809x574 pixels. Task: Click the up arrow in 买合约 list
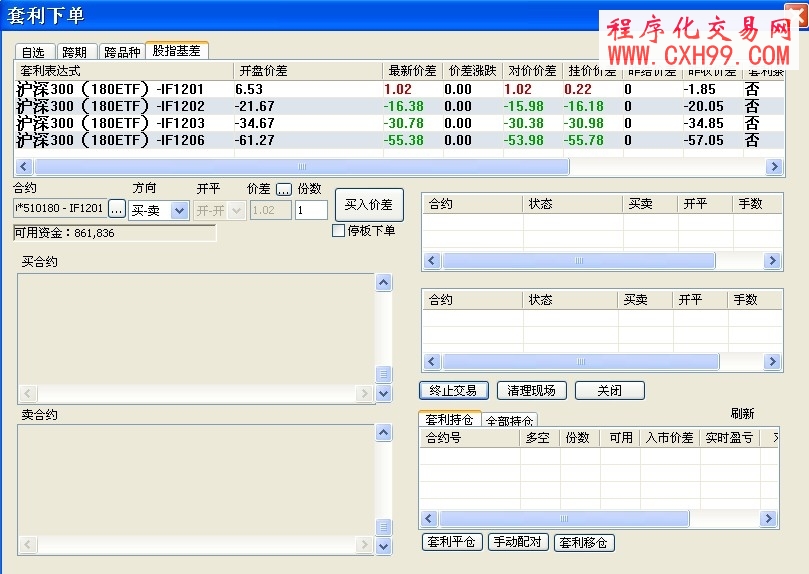383,283
